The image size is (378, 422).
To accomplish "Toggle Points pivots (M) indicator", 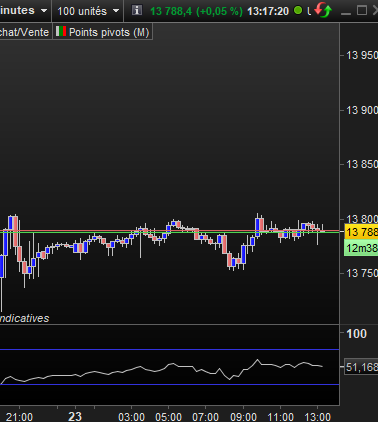I will pos(103,32).
